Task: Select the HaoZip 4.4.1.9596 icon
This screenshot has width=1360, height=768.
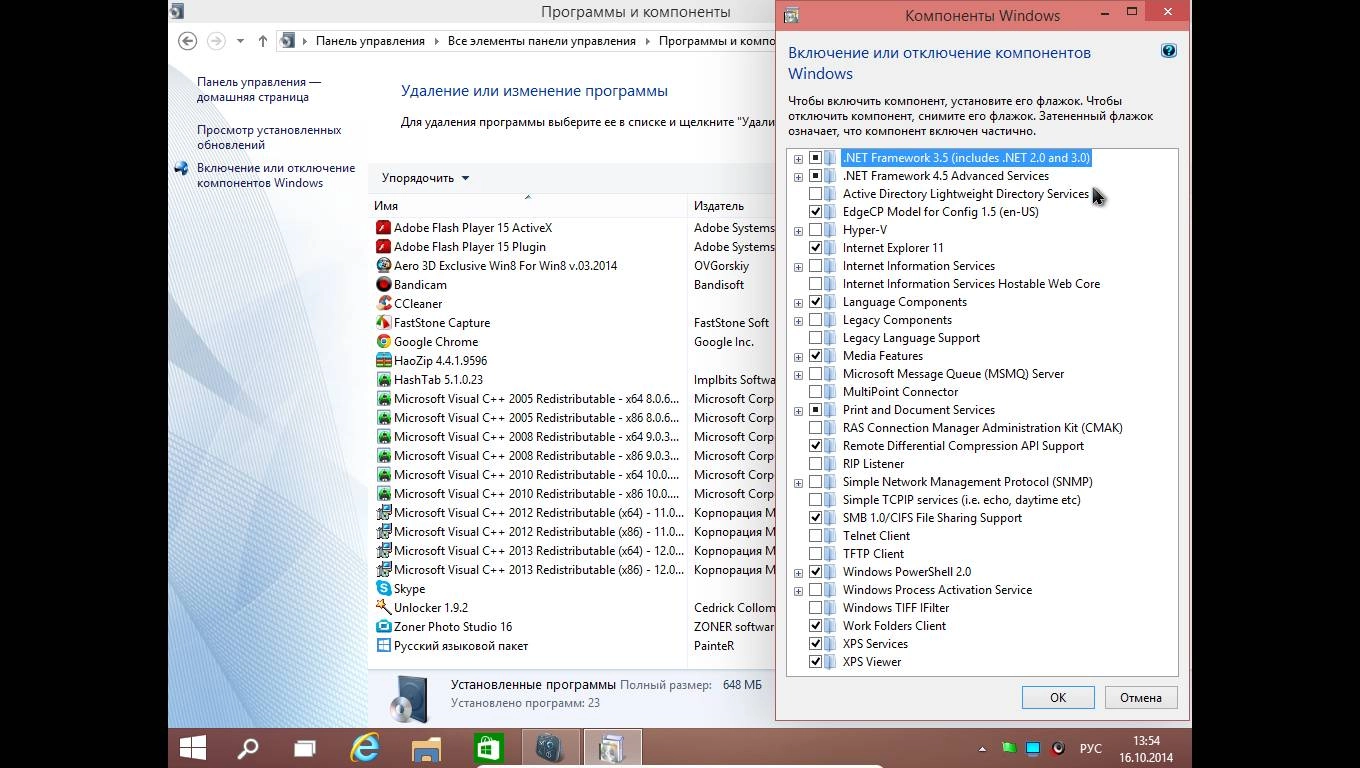Action: click(x=383, y=361)
